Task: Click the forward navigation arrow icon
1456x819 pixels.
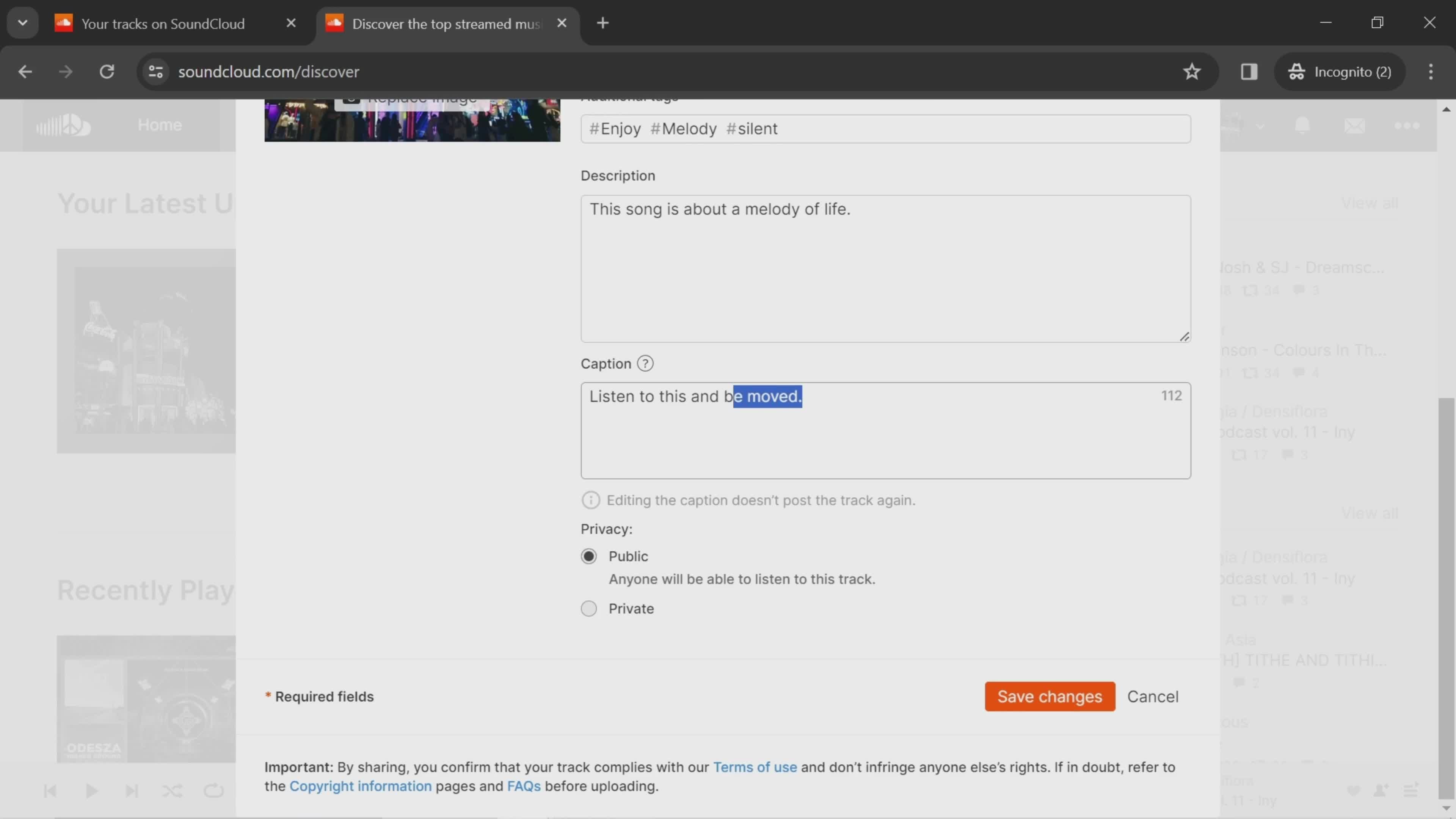Action: [64, 71]
